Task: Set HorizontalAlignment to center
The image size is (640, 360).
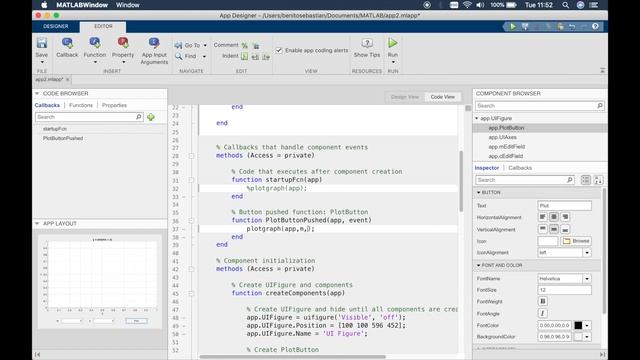Action: click(x=553, y=217)
